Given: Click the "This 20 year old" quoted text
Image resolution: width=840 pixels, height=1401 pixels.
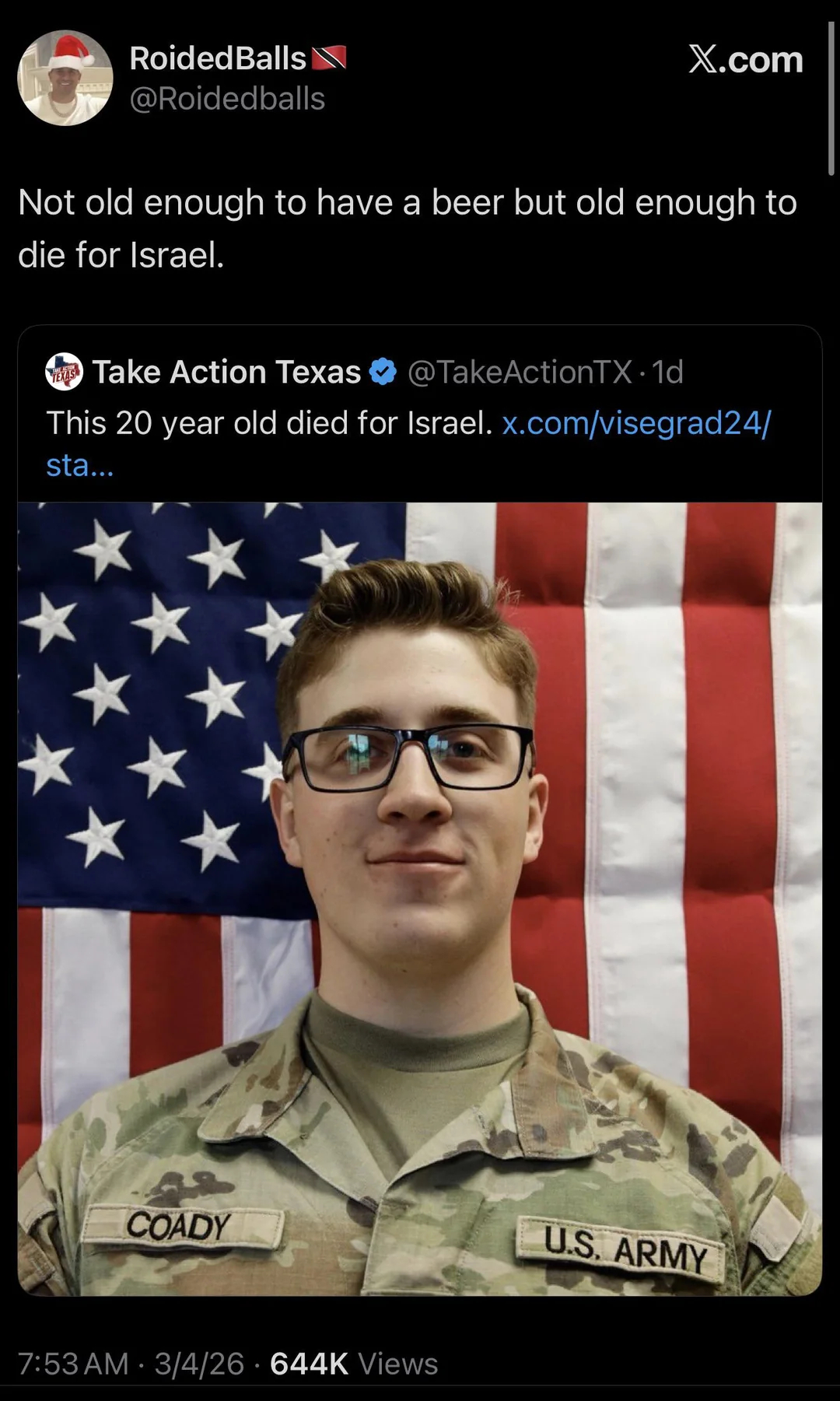Looking at the screenshot, I should coord(269,423).
